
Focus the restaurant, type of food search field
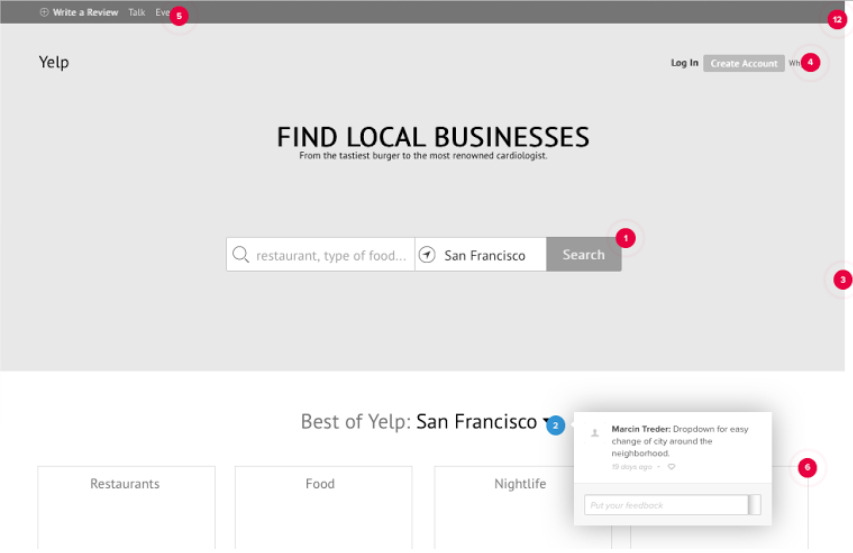click(x=320, y=254)
